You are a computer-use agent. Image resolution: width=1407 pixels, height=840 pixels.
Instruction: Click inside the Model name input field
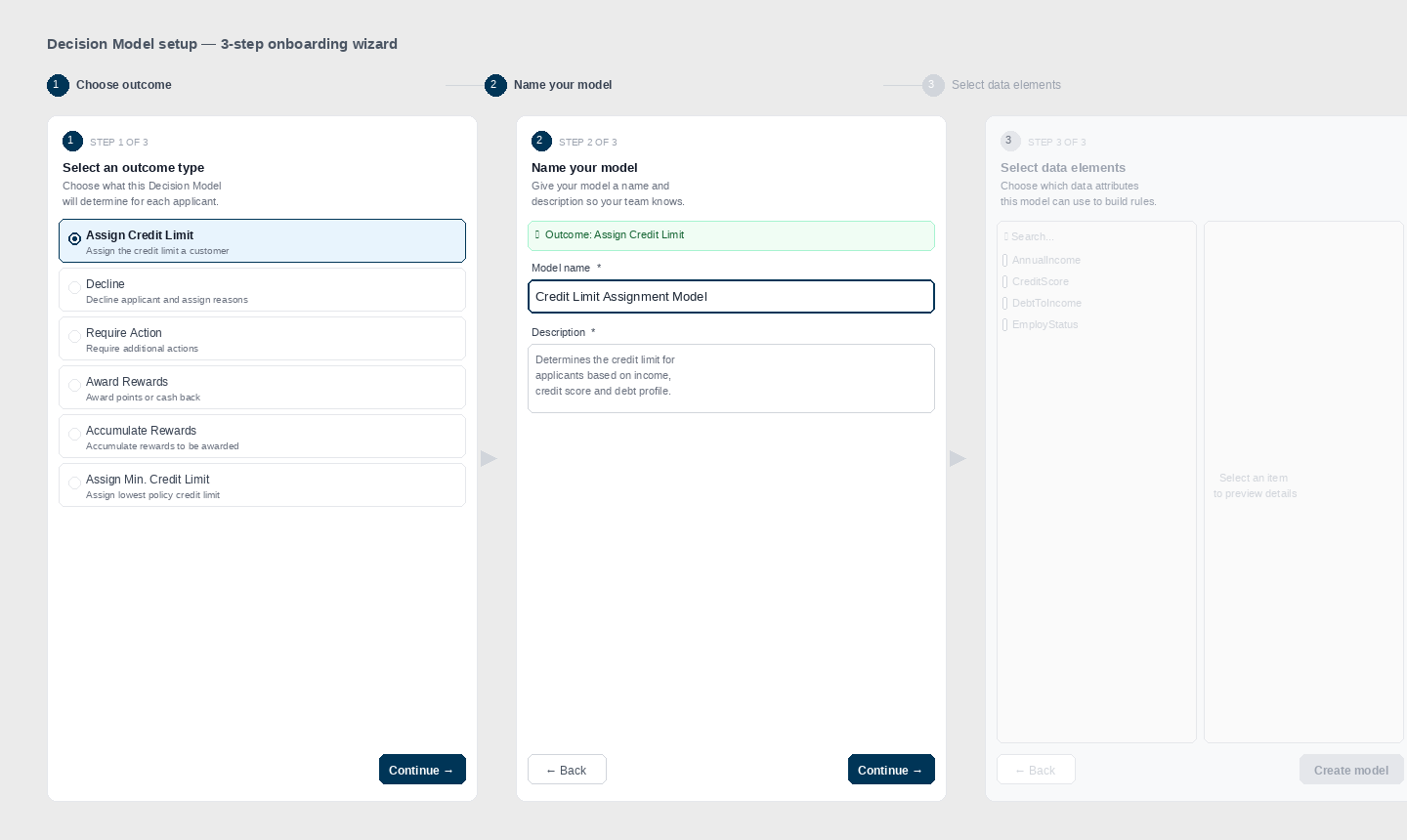click(731, 296)
